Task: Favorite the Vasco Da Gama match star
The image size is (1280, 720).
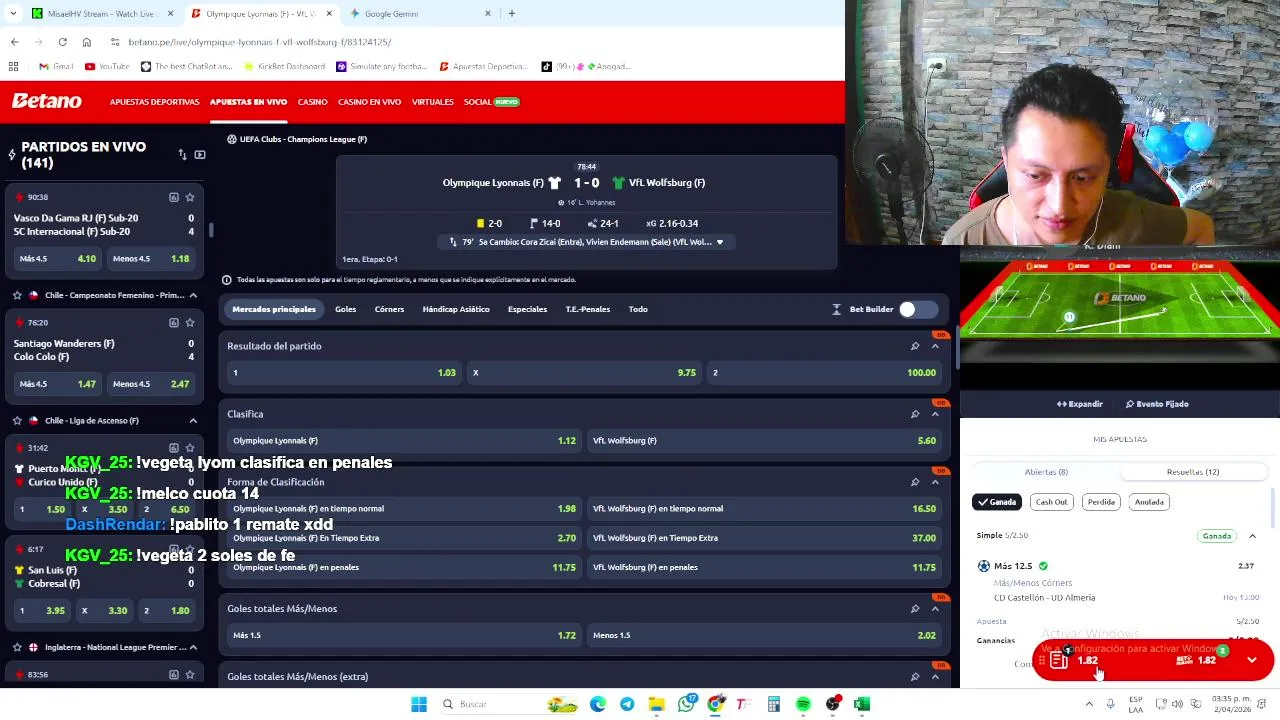Action: tap(190, 197)
